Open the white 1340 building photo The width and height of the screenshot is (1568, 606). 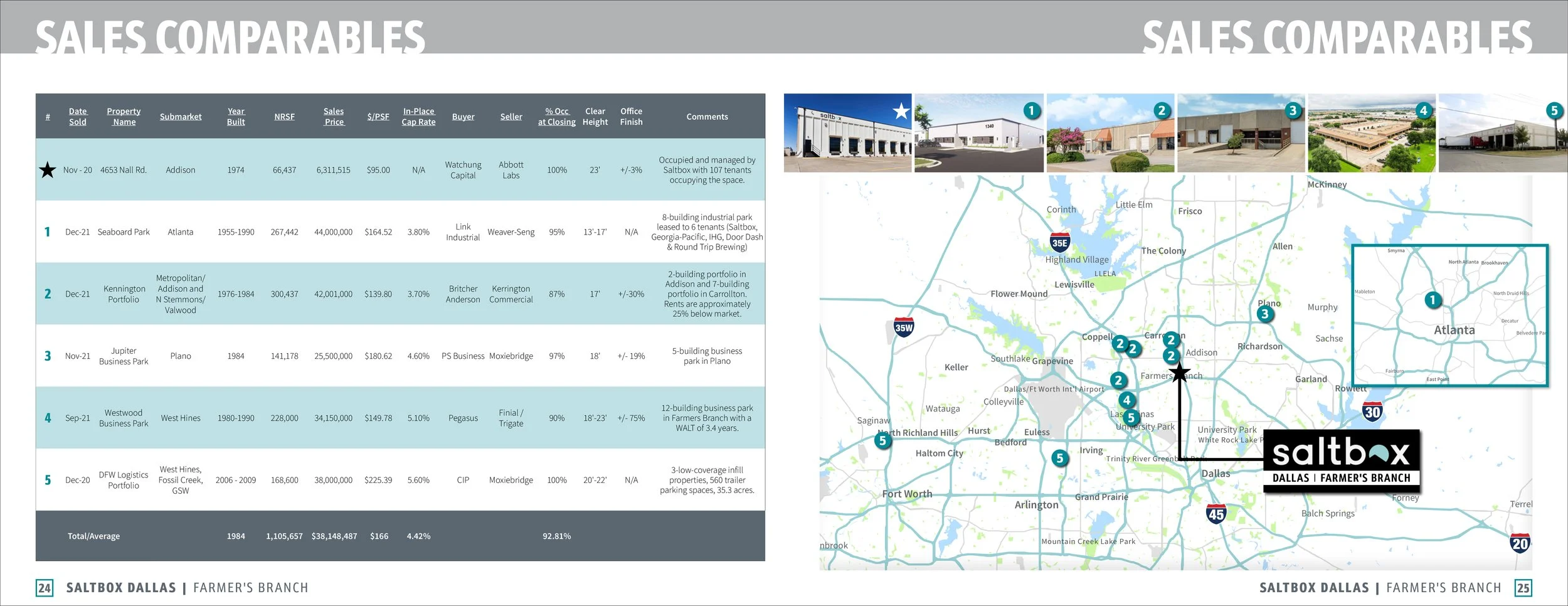click(979, 133)
